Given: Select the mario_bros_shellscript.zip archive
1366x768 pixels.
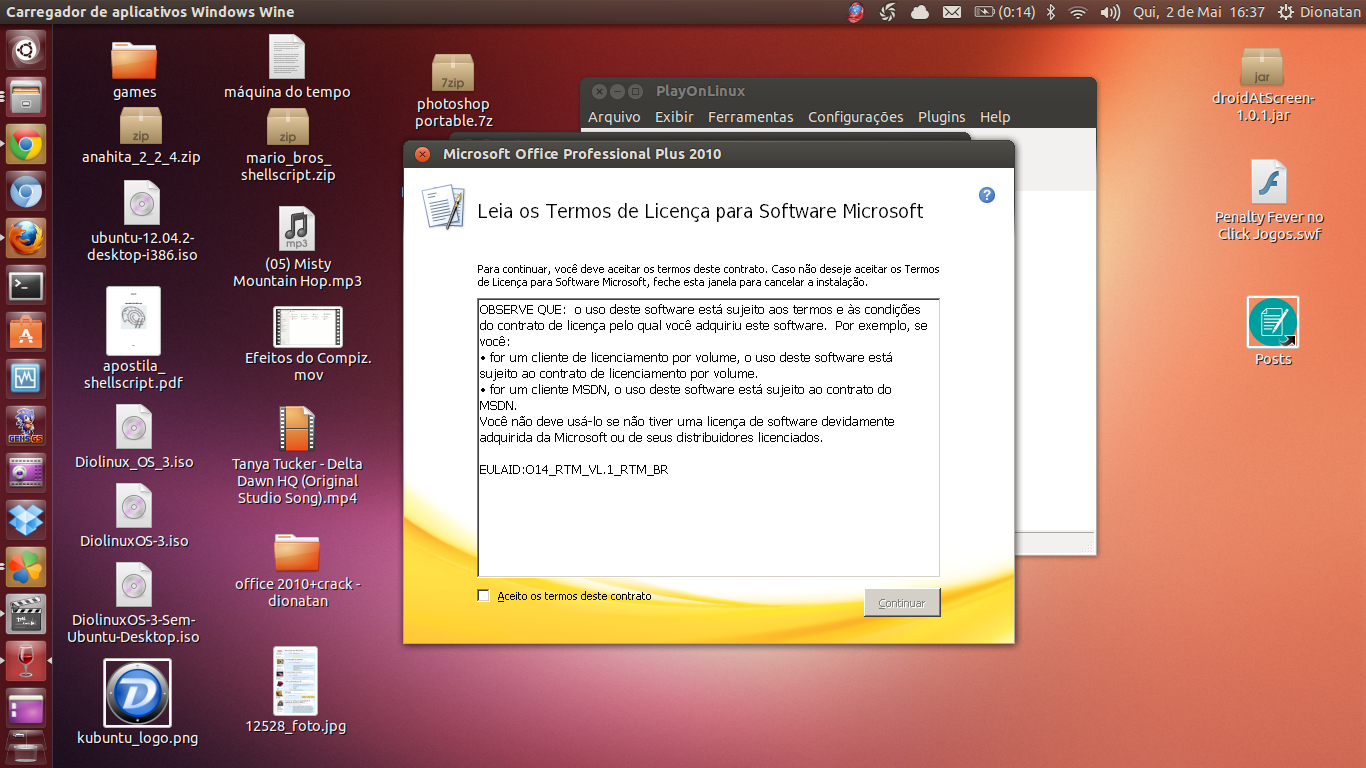Looking at the screenshot, I should 288,145.
